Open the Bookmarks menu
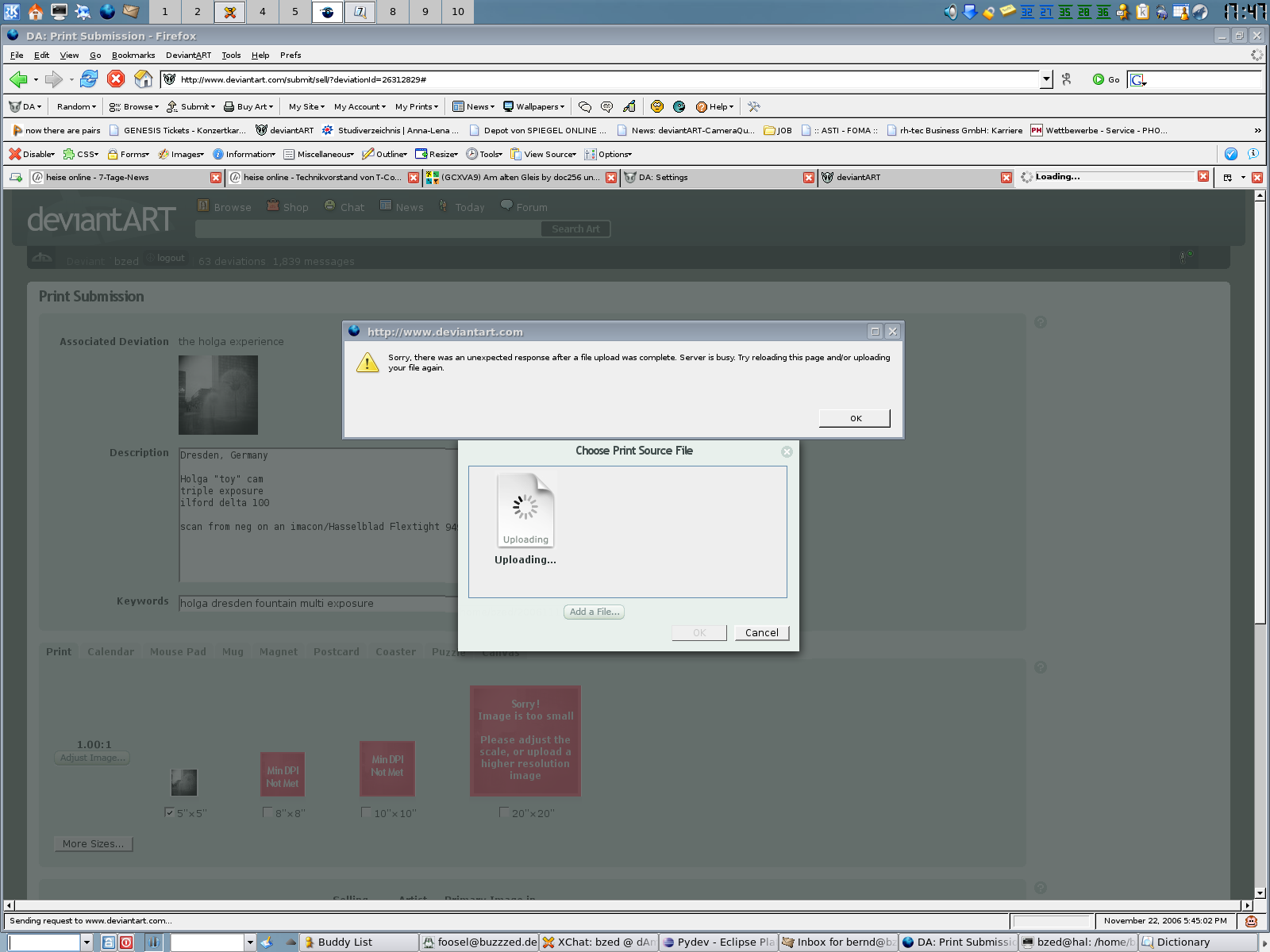 point(133,55)
